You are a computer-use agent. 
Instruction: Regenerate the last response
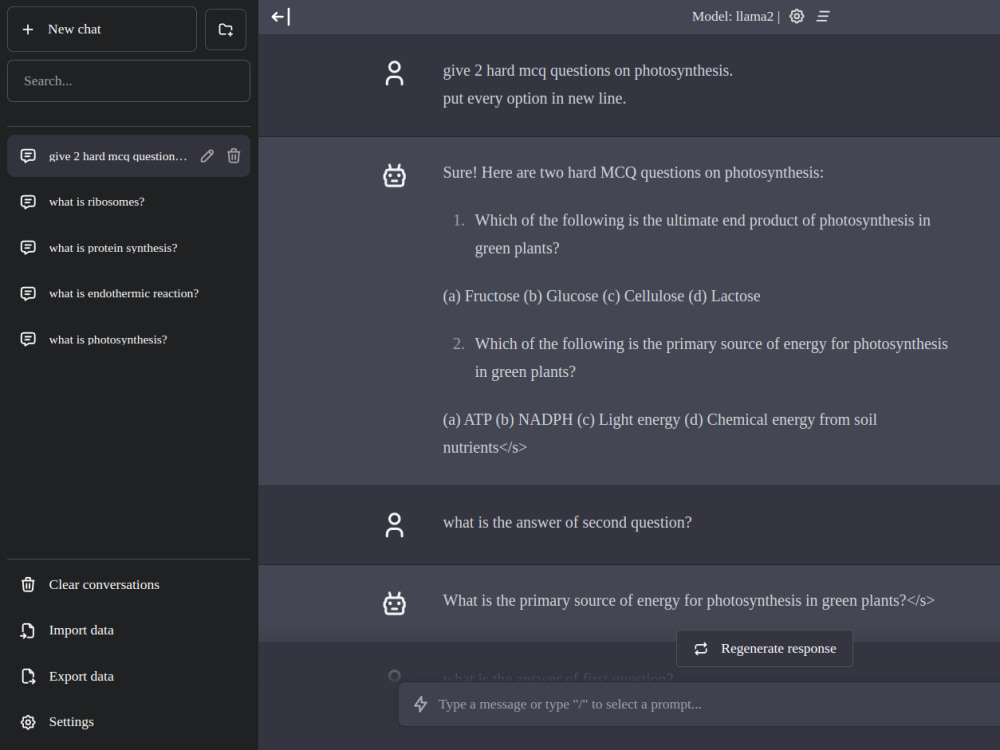tap(764, 648)
